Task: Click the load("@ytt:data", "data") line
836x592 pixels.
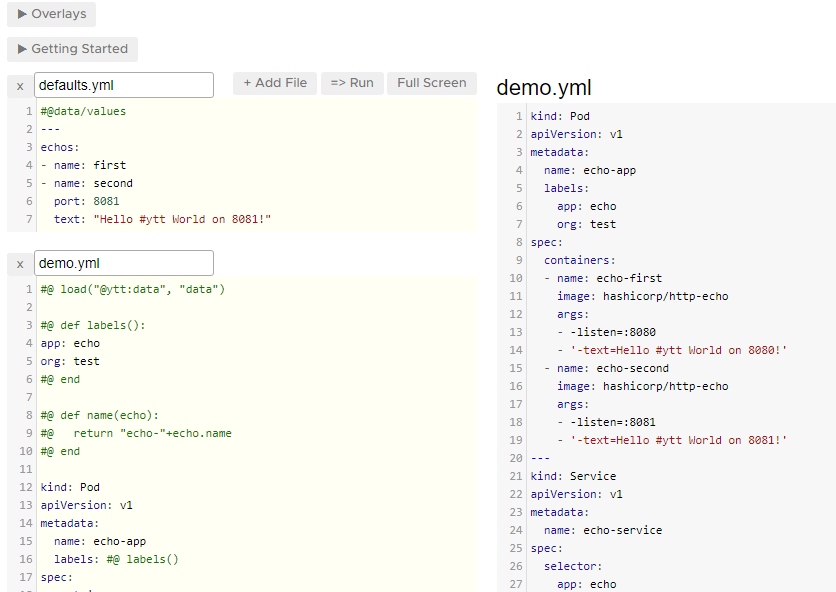Action: point(133,290)
